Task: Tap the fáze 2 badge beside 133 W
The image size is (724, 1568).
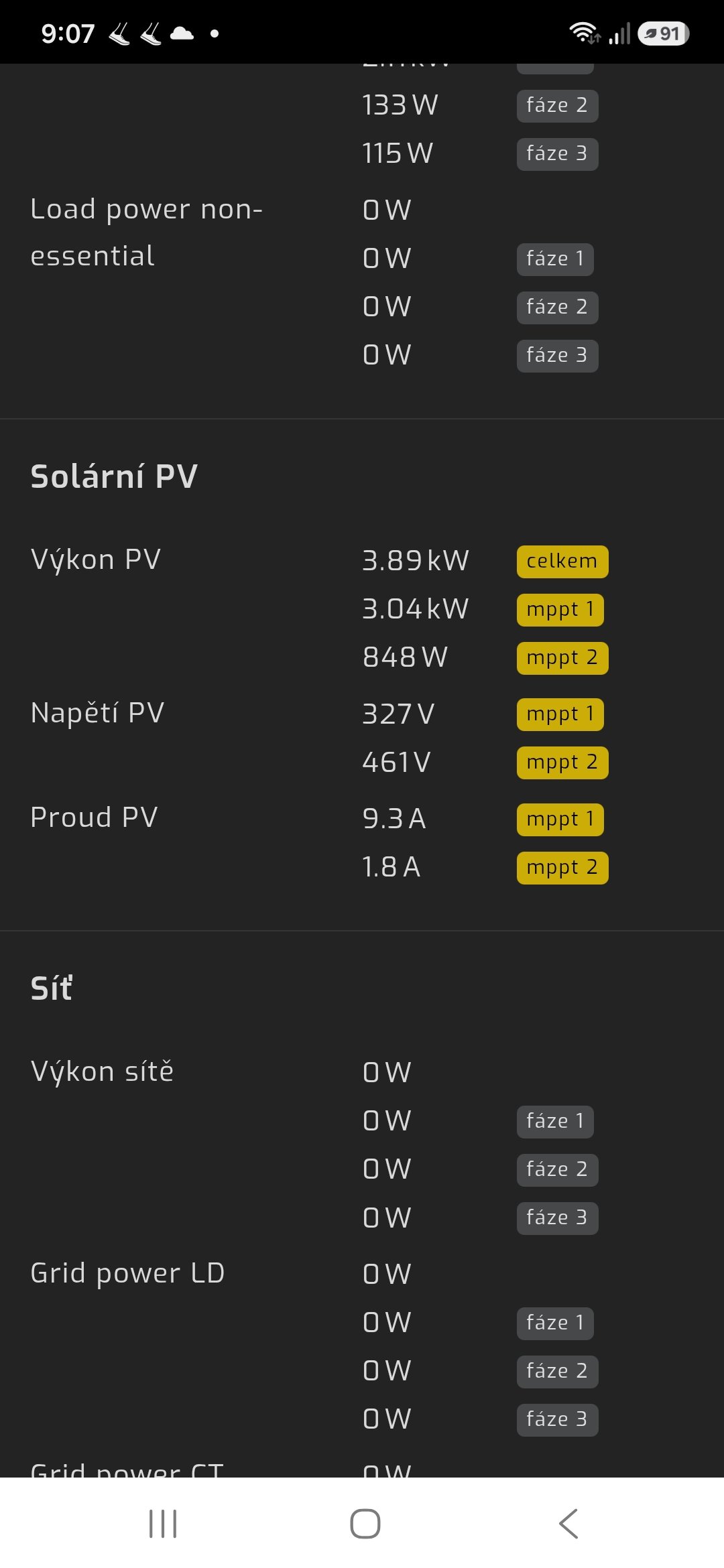Action: [557, 106]
